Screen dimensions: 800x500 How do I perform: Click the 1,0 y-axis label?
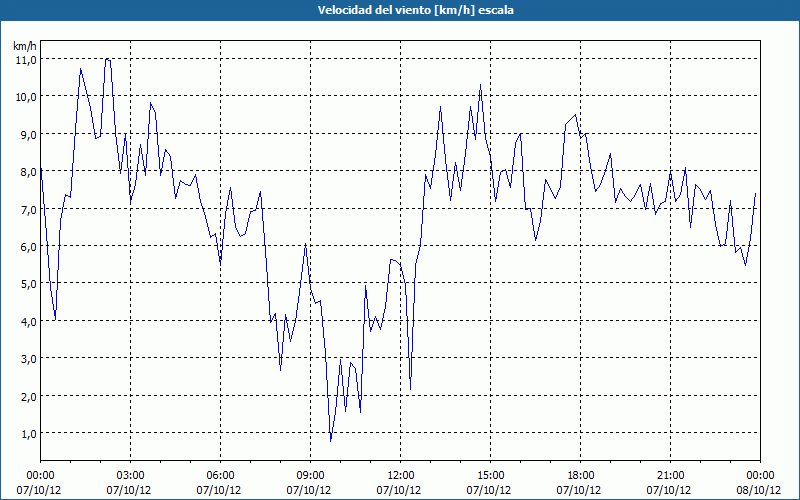click(x=28, y=434)
